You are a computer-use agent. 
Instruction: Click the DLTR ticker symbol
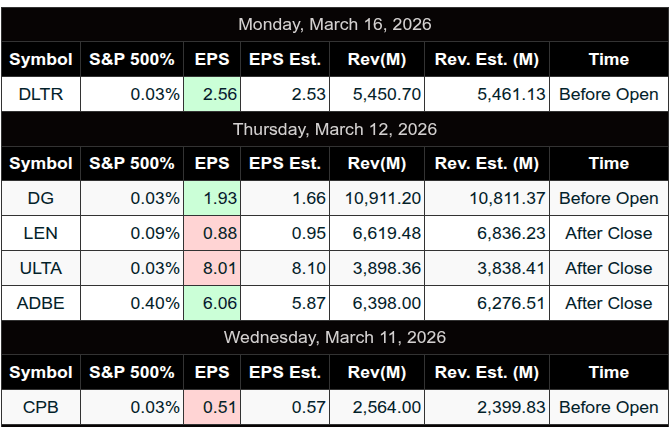coord(41,94)
